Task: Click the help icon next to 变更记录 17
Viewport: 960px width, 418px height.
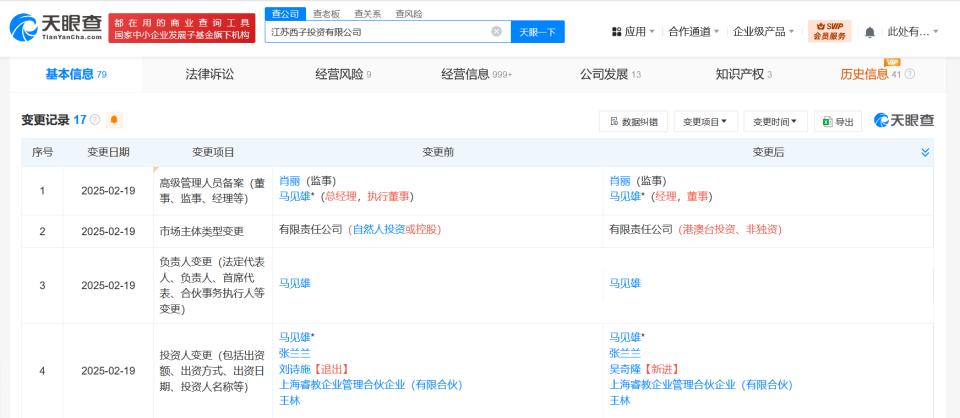Action: click(x=95, y=120)
